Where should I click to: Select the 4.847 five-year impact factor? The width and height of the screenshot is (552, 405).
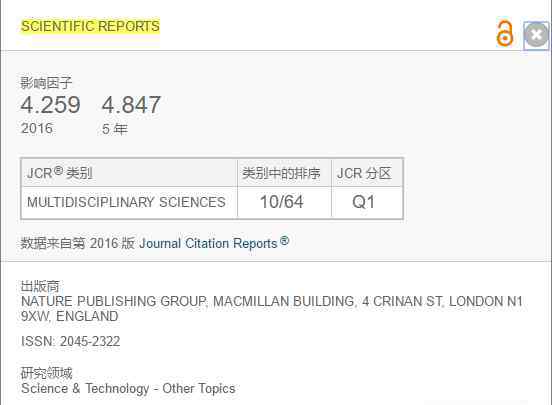click(x=131, y=105)
